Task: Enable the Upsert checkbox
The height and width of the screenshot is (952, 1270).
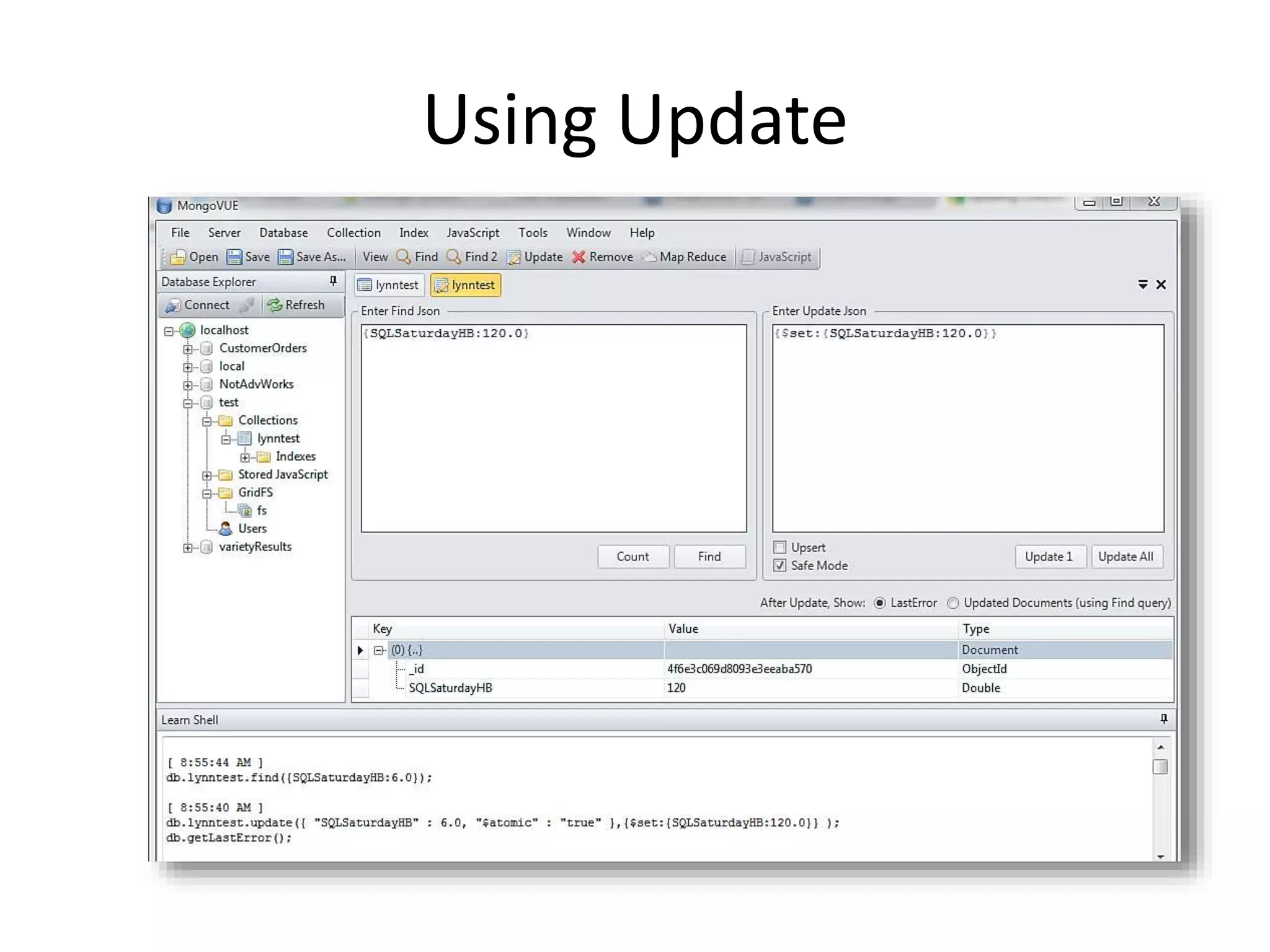Action: (x=779, y=547)
